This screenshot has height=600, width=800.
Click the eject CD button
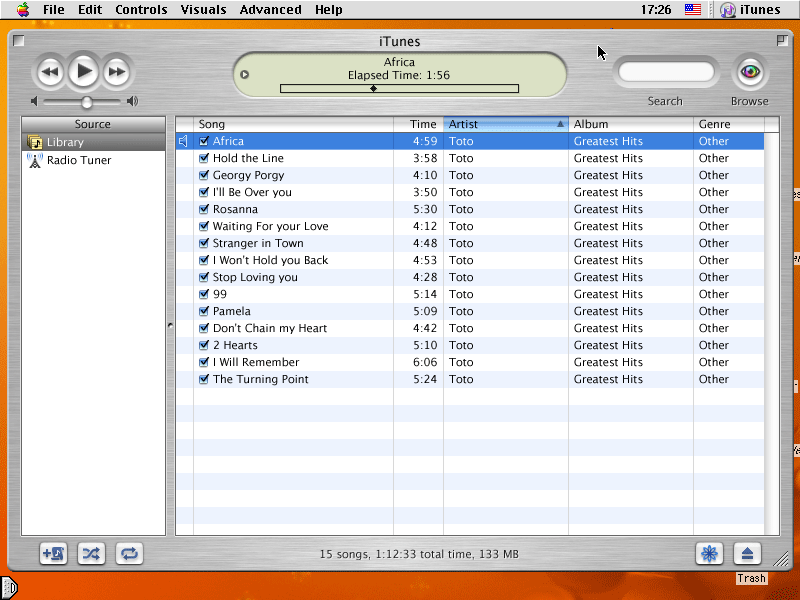point(747,554)
